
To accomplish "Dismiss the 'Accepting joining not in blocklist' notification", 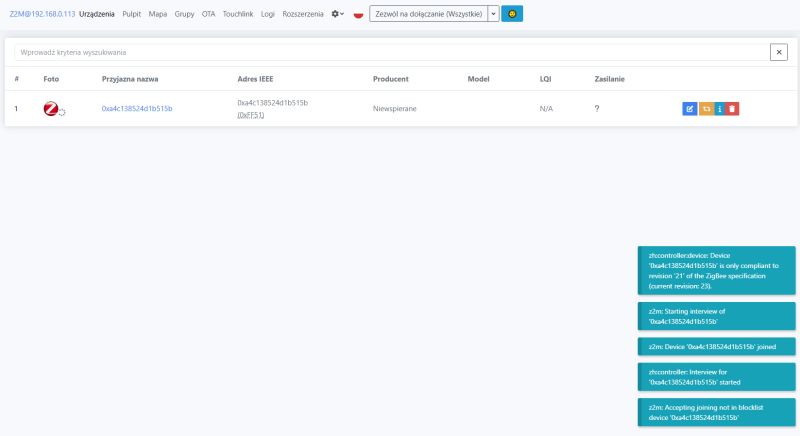I will pos(716,413).
